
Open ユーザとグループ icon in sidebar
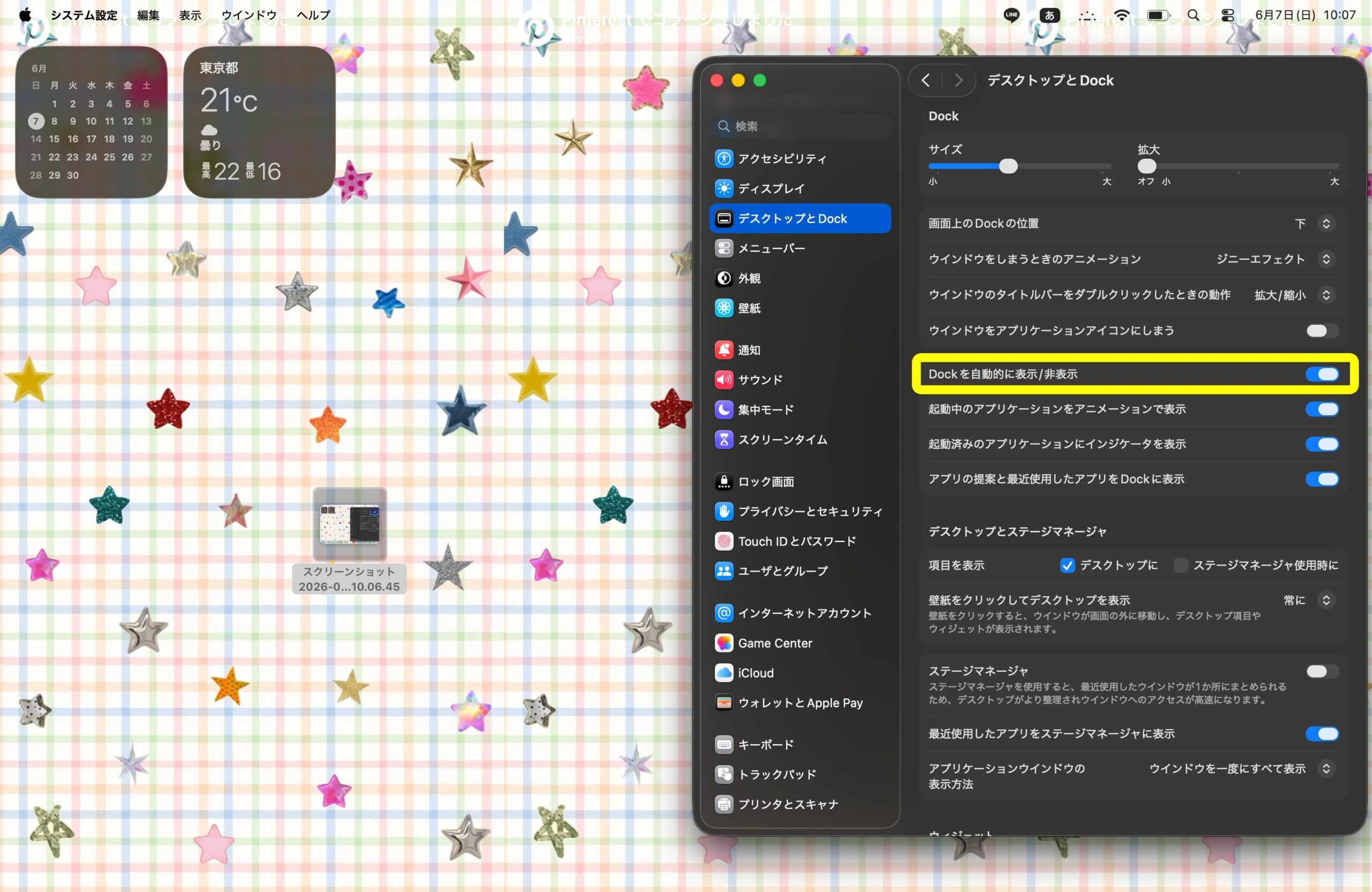[724, 571]
